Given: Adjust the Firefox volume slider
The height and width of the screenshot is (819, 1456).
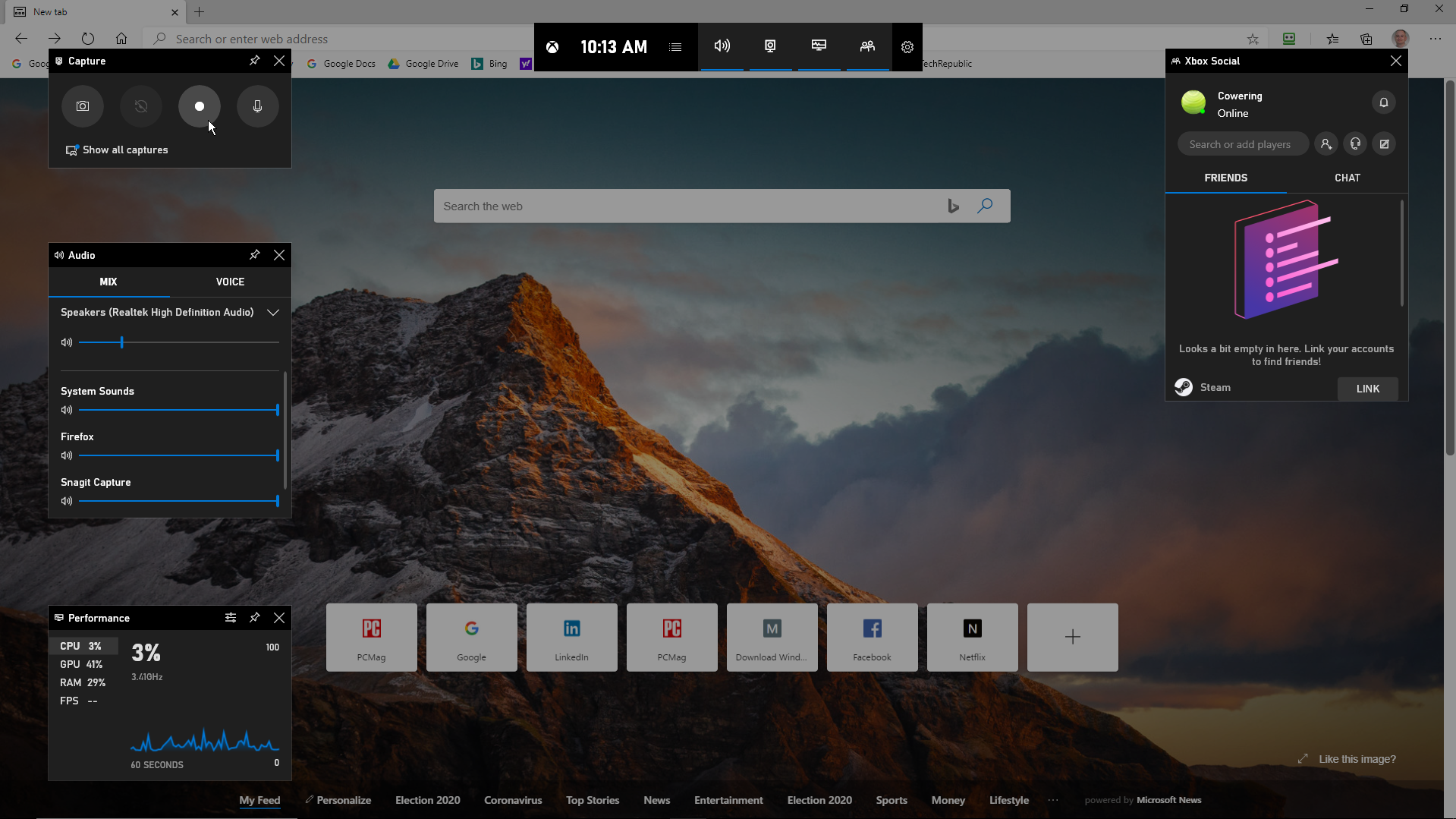Looking at the screenshot, I should click(179, 455).
